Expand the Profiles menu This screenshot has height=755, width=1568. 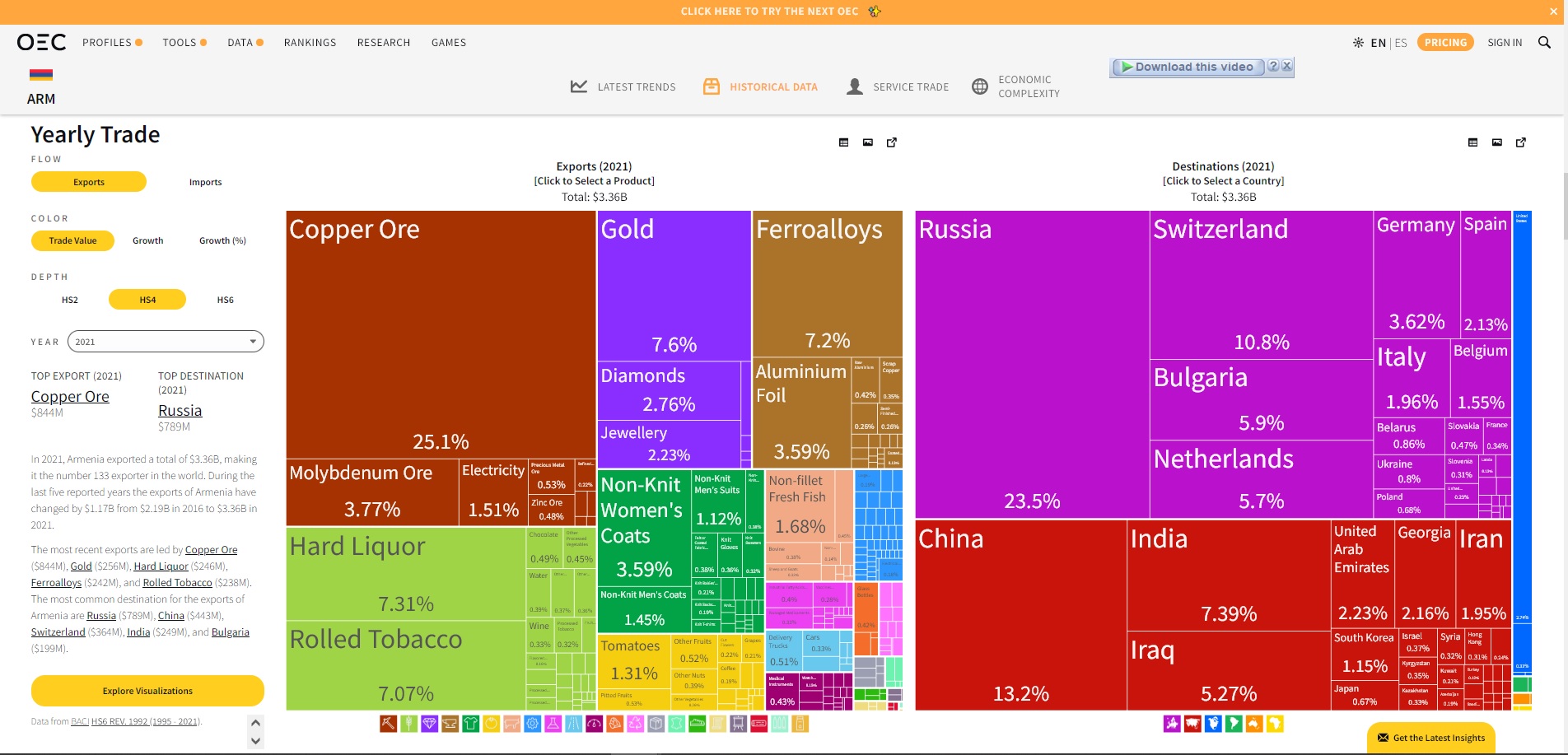tap(112, 43)
